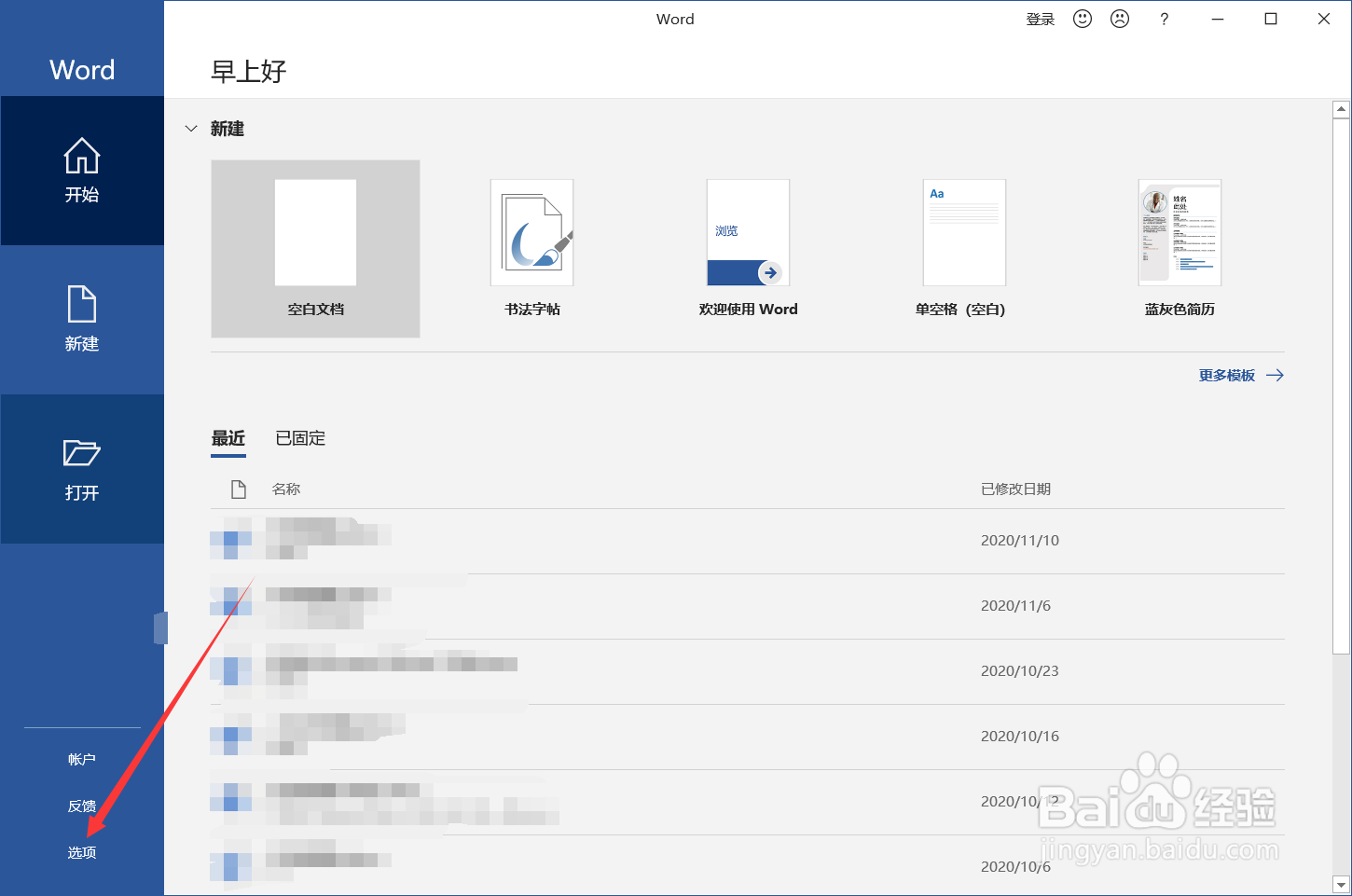Open the 帐户 account page

click(82, 759)
